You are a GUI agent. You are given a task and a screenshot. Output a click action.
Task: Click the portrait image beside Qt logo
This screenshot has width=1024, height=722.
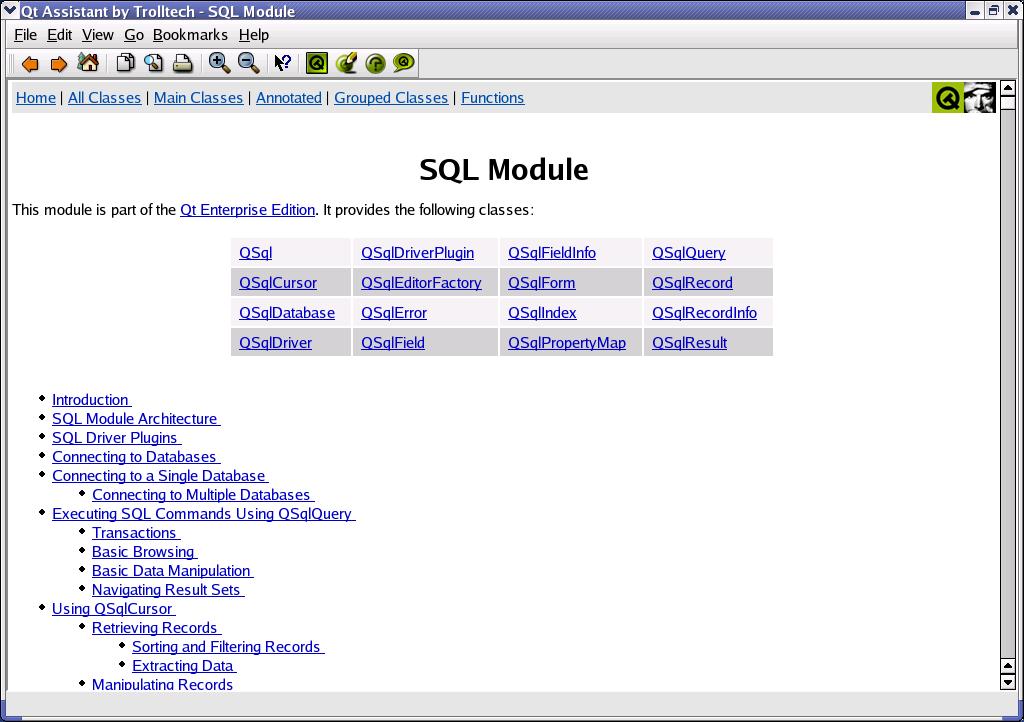[980, 98]
